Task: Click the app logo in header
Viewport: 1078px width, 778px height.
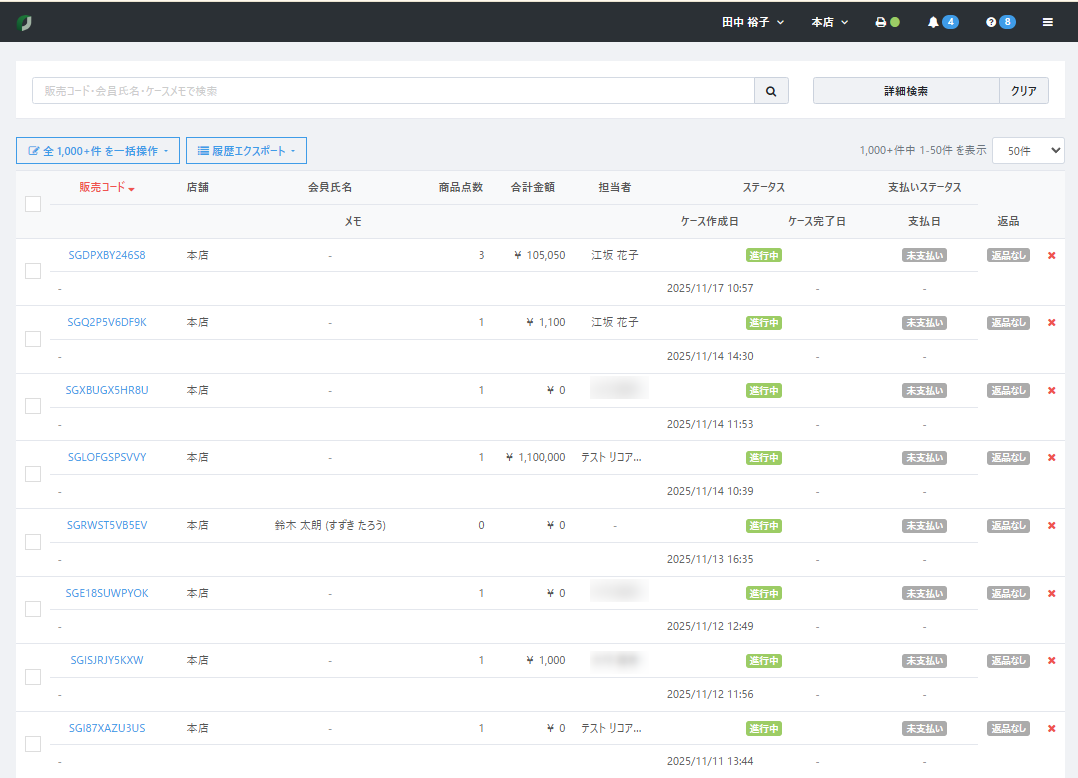Action: click(x=24, y=22)
